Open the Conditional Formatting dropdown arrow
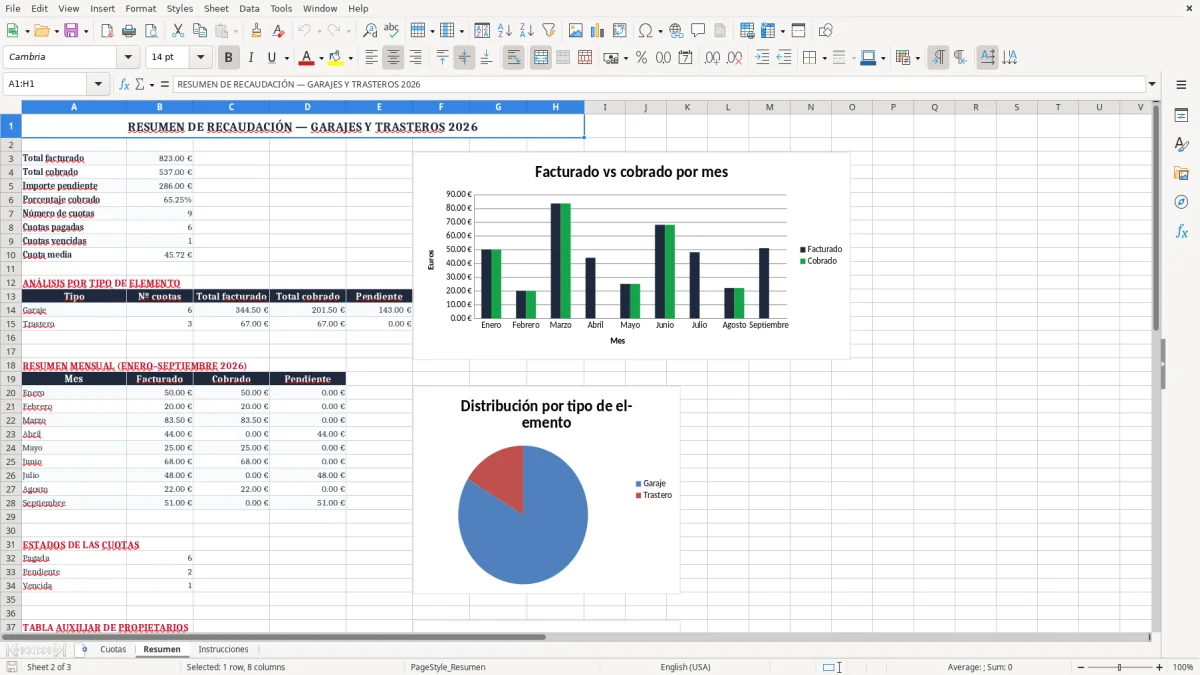This screenshot has height=675, width=1200. [917, 58]
